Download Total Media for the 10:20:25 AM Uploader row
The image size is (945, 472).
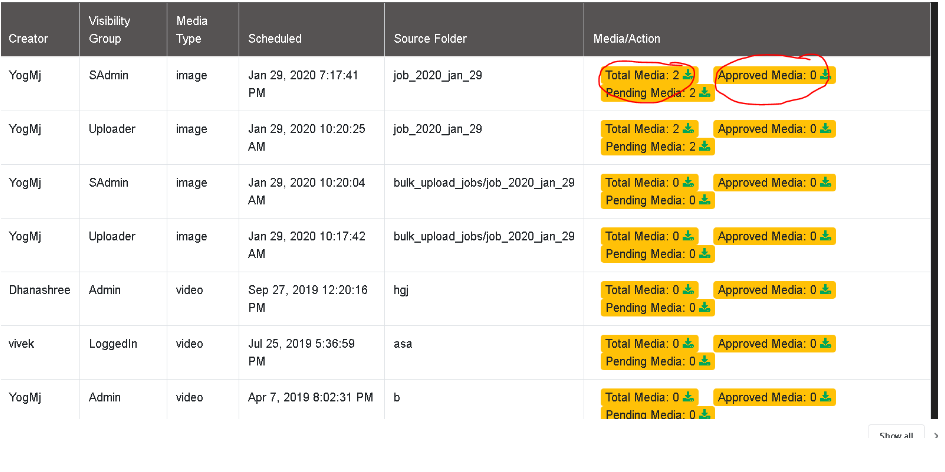pos(688,128)
